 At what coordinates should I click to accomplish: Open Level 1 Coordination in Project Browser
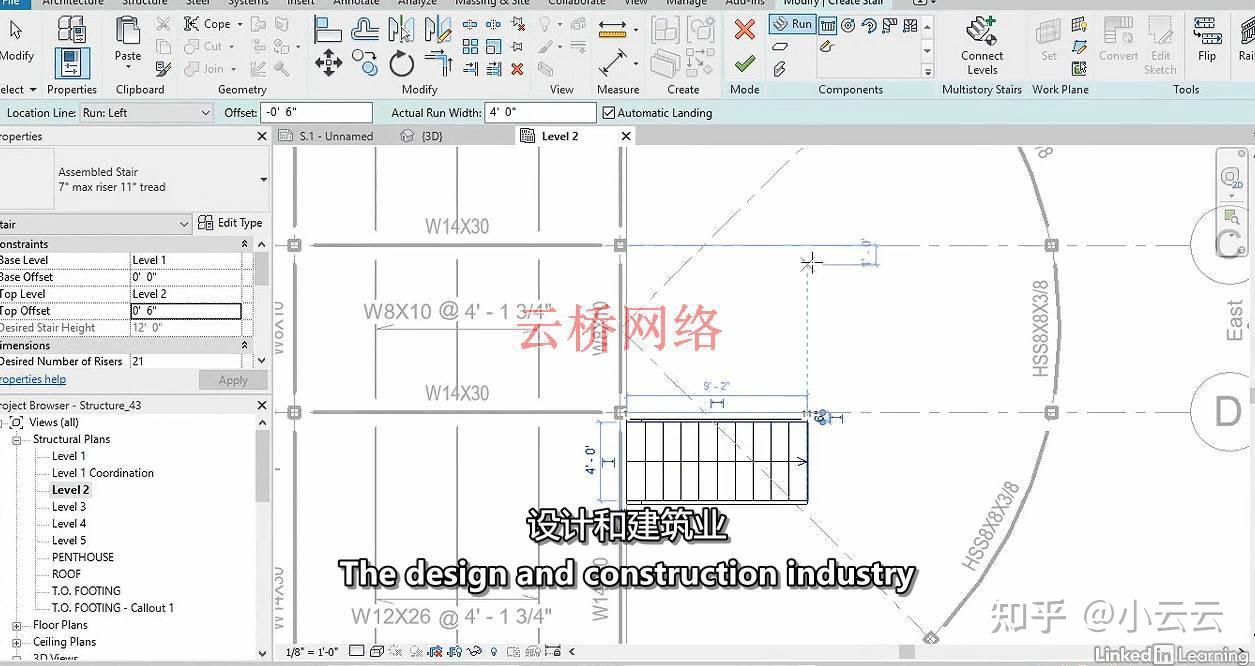pyautogui.click(x=103, y=473)
